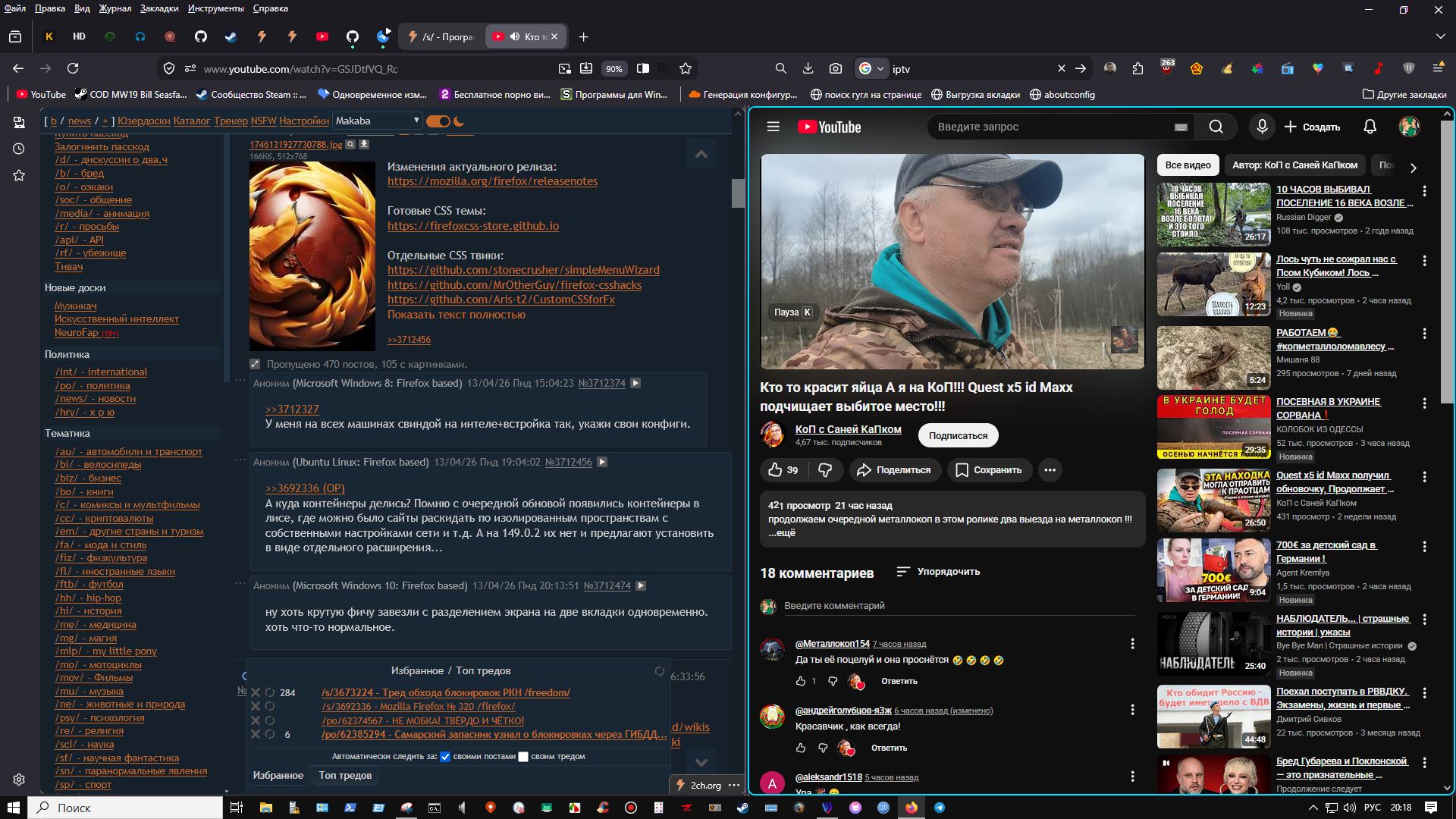Select the 'Автор: КоП с Саней КаПком' chip
The width and height of the screenshot is (1456, 819).
click(1294, 165)
